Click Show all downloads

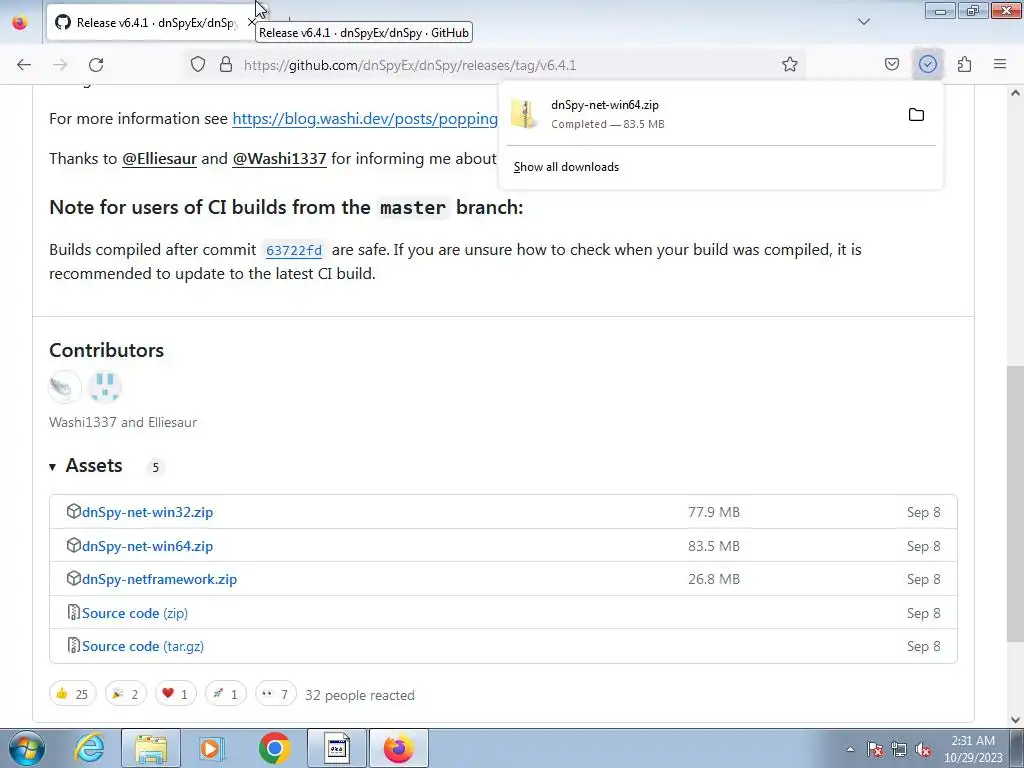[566, 167]
